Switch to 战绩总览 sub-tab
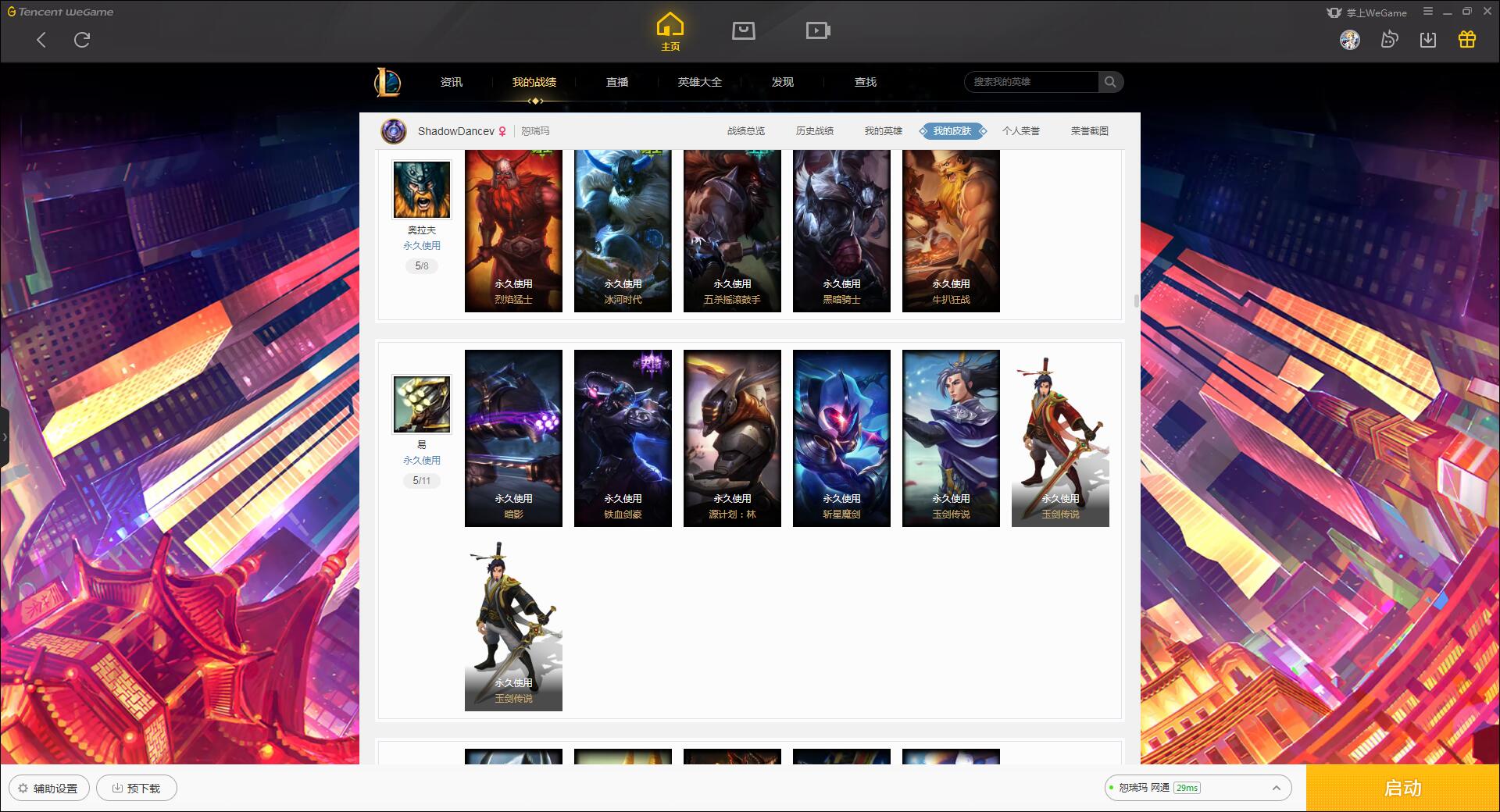Viewport: 1500px width, 812px height. pyautogui.click(x=746, y=131)
